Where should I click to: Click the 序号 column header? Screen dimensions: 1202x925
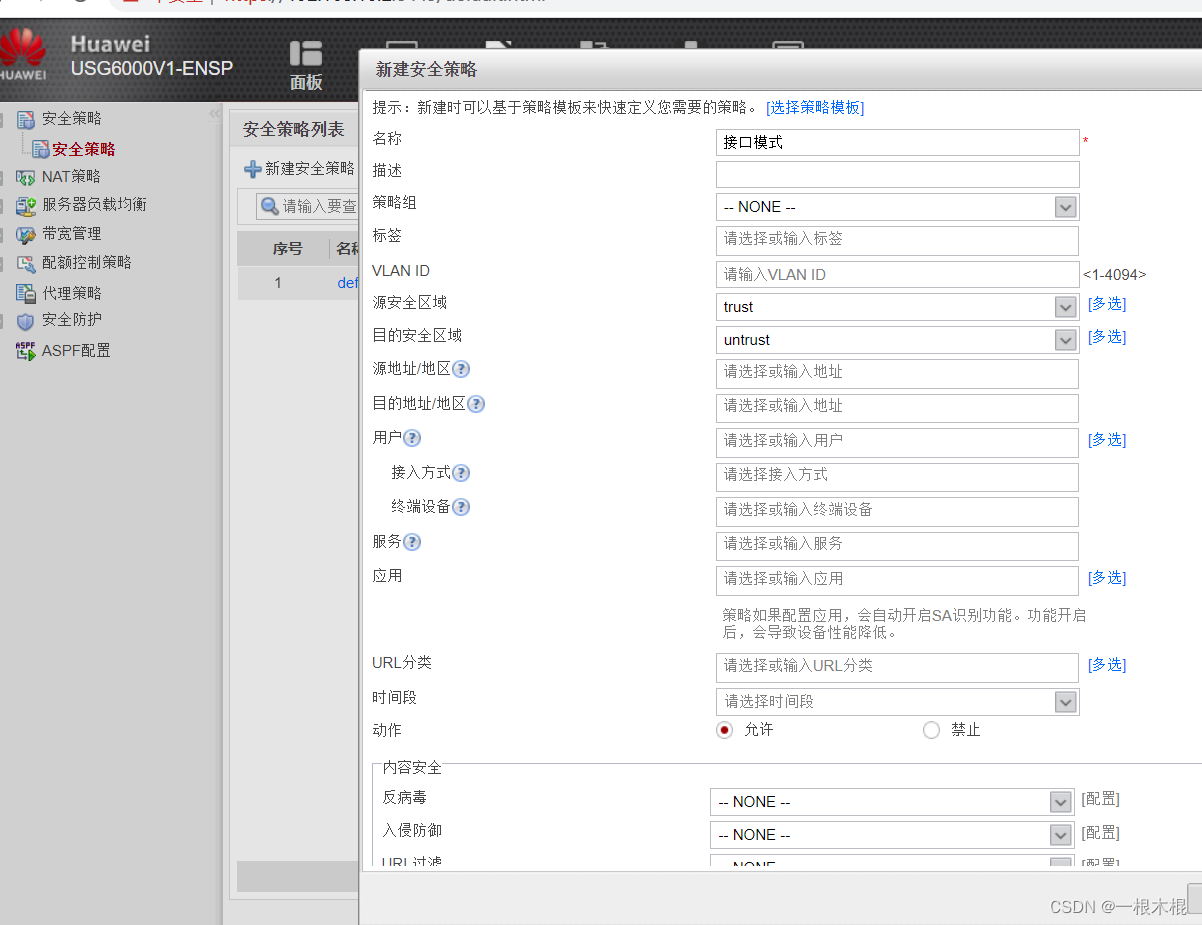[287, 249]
